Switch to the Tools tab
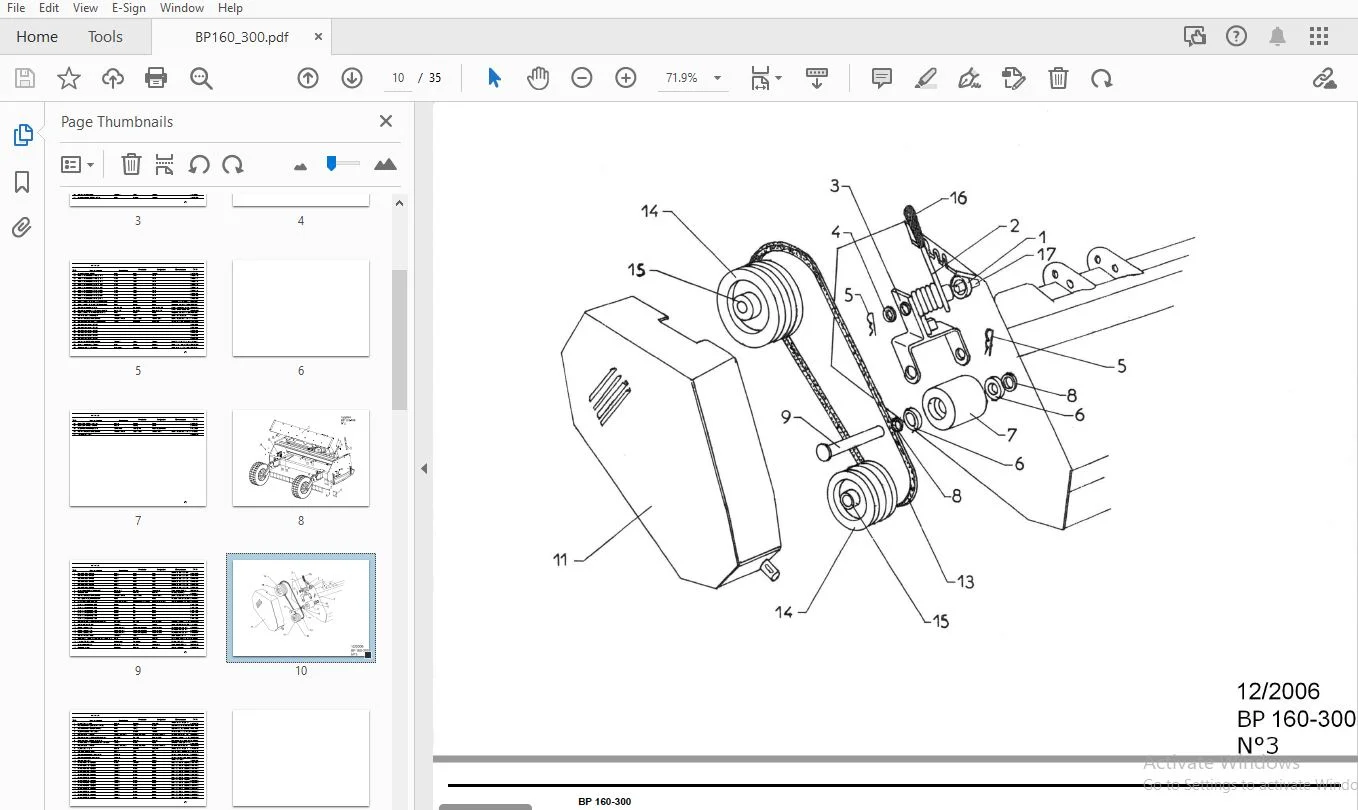 (x=105, y=37)
